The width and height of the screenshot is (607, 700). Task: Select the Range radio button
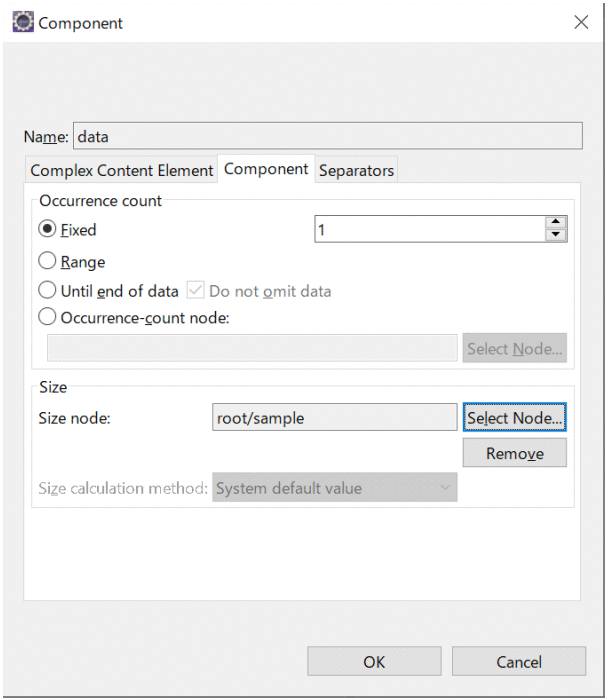47,262
